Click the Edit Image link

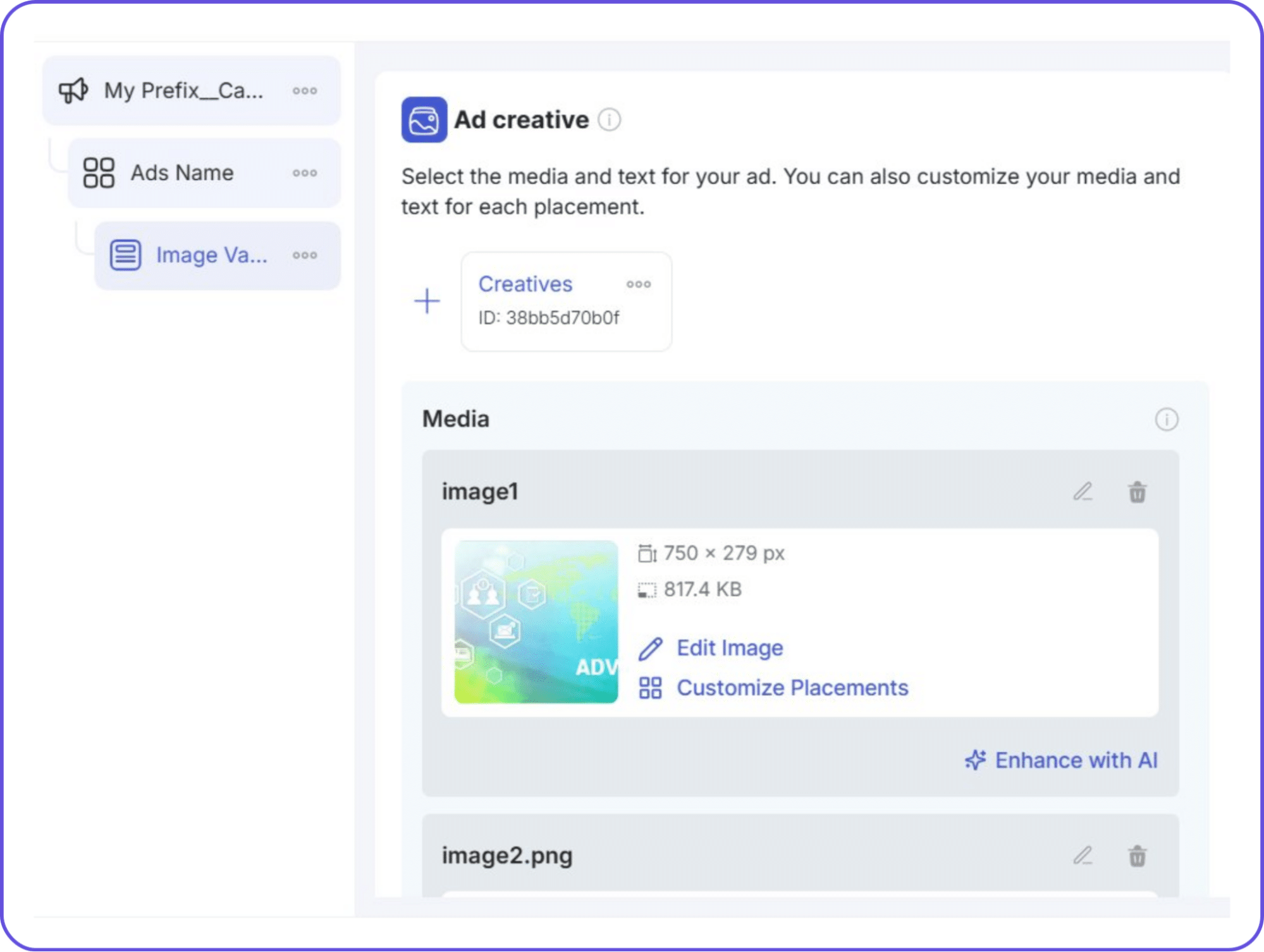pos(730,648)
